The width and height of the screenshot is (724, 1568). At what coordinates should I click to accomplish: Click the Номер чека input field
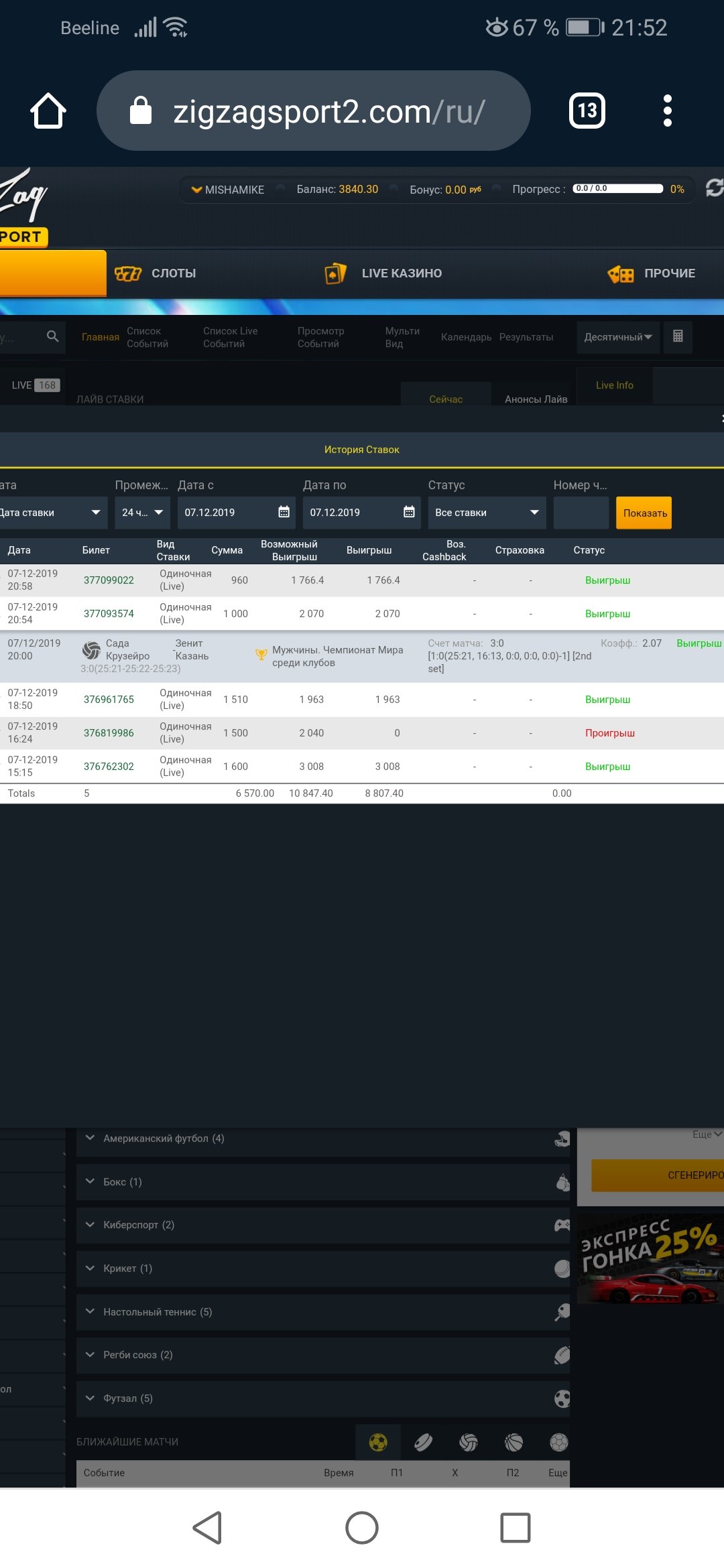tap(581, 513)
